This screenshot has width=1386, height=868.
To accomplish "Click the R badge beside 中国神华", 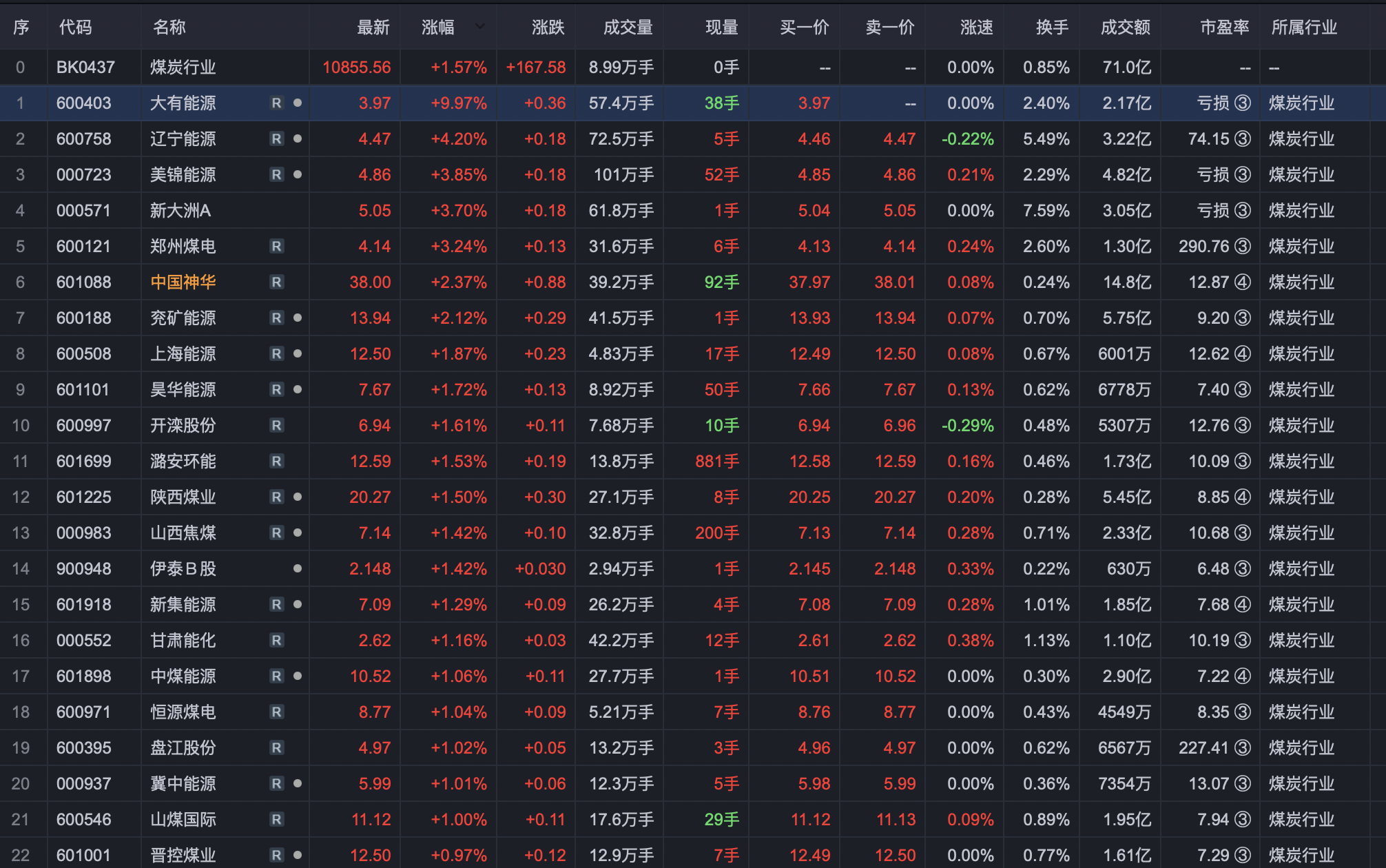I will tap(276, 282).
